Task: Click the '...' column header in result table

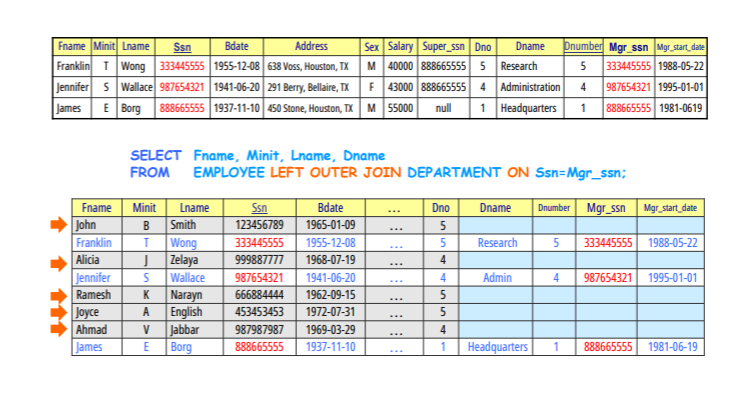Action: (394, 208)
